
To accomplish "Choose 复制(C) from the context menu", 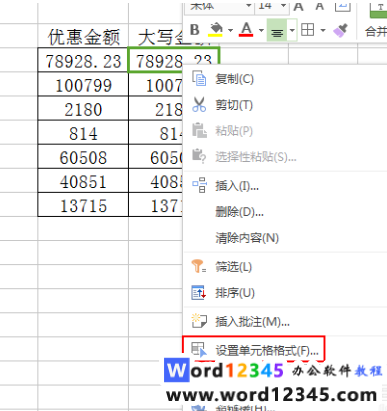I will [286, 79].
